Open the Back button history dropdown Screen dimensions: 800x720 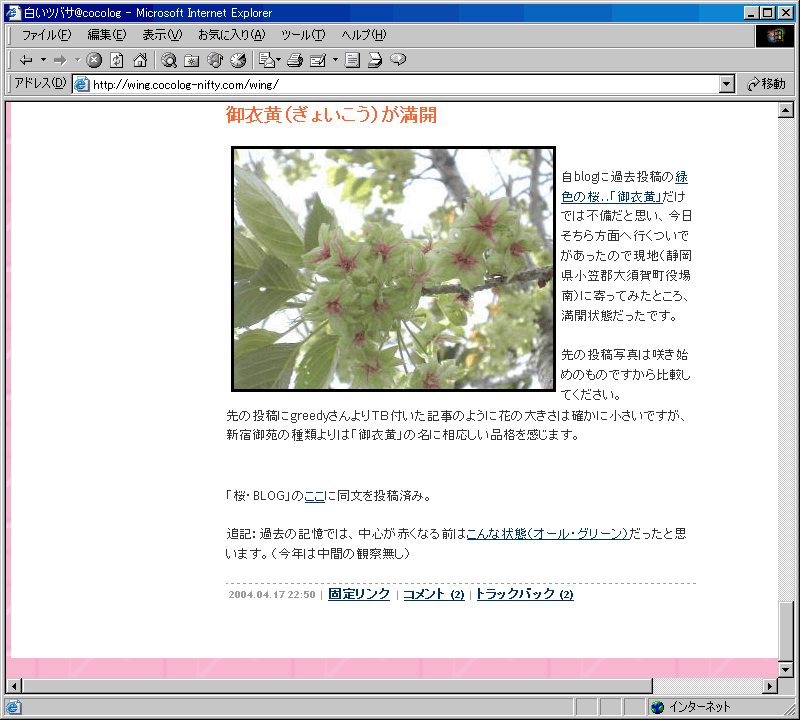43,60
